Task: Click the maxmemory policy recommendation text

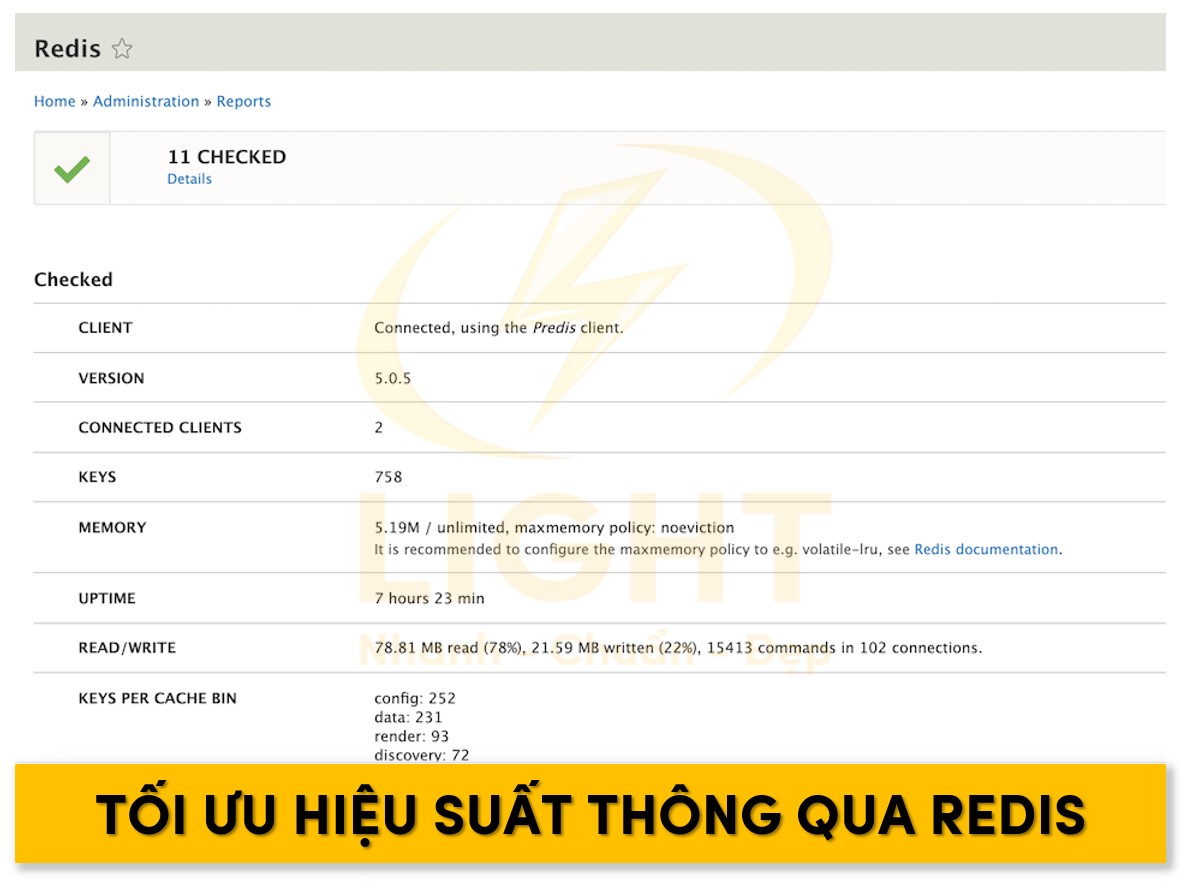Action: point(718,550)
